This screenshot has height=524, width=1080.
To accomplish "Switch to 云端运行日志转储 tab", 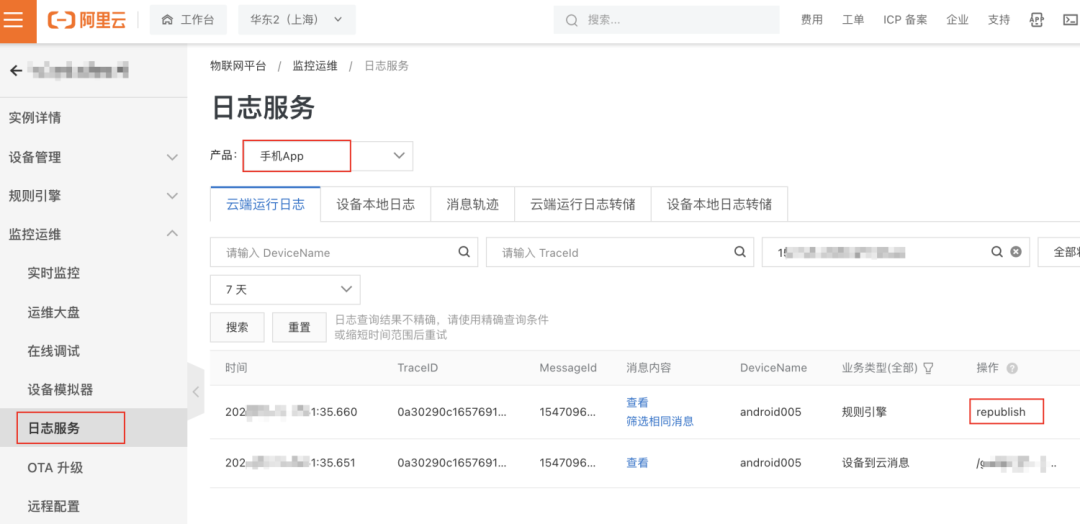I will (582, 205).
